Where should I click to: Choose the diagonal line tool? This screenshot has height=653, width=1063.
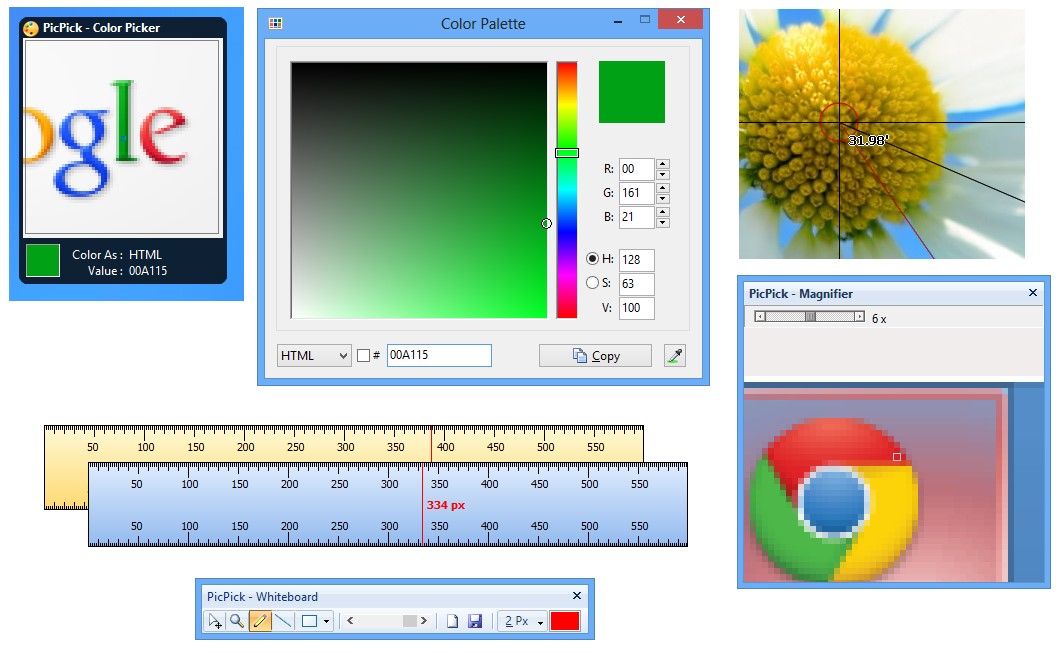coord(283,621)
